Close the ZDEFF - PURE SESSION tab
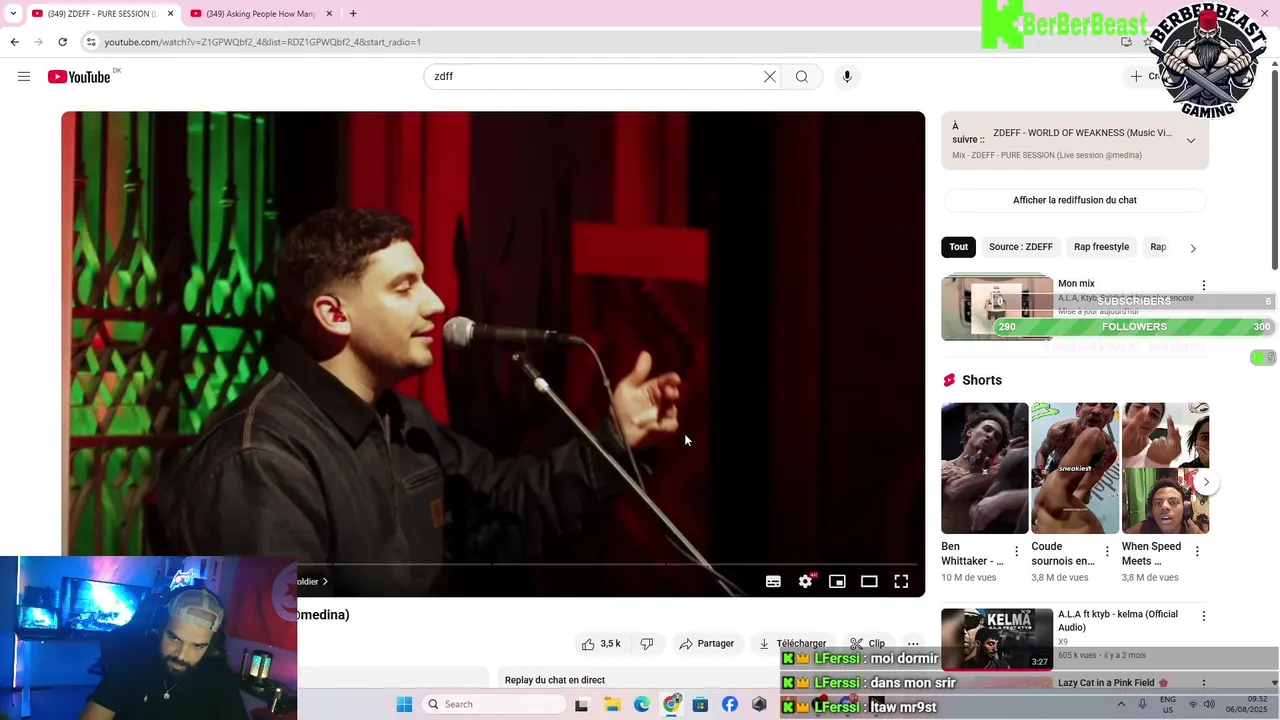This screenshot has height=720, width=1280. [x=170, y=14]
